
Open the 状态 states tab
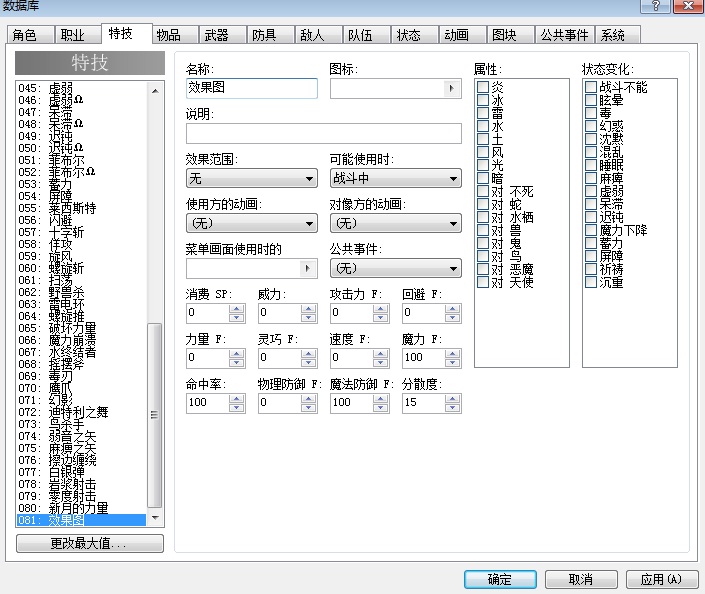pos(415,35)
